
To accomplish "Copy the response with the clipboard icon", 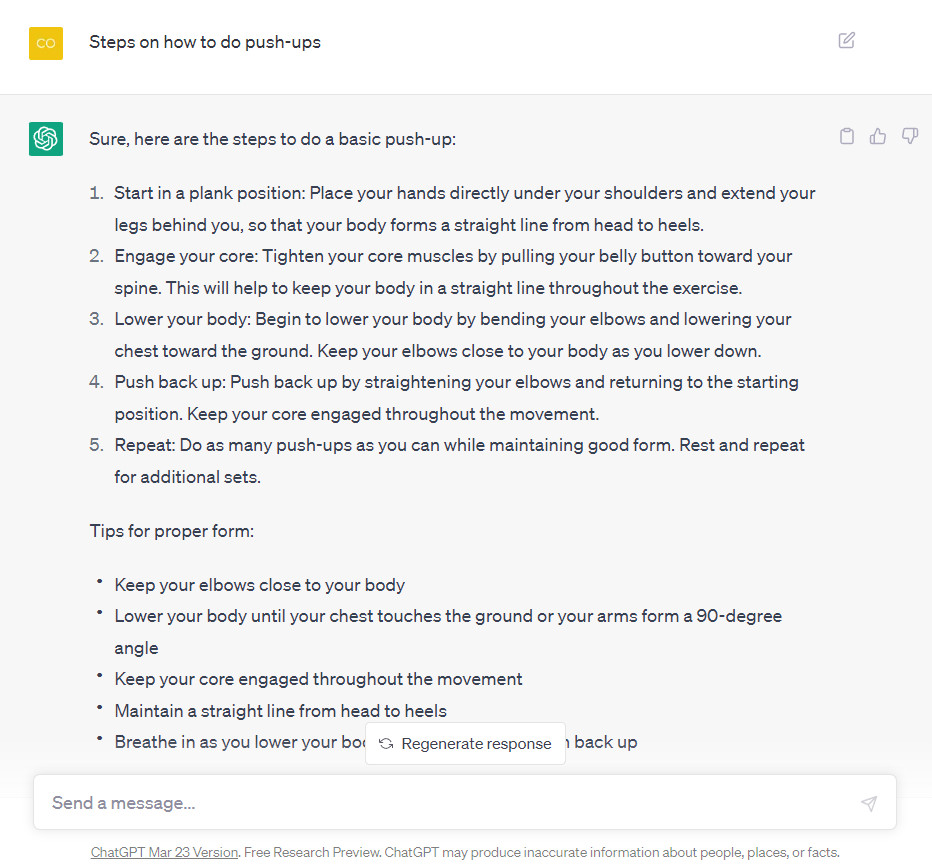I will 847,137.
